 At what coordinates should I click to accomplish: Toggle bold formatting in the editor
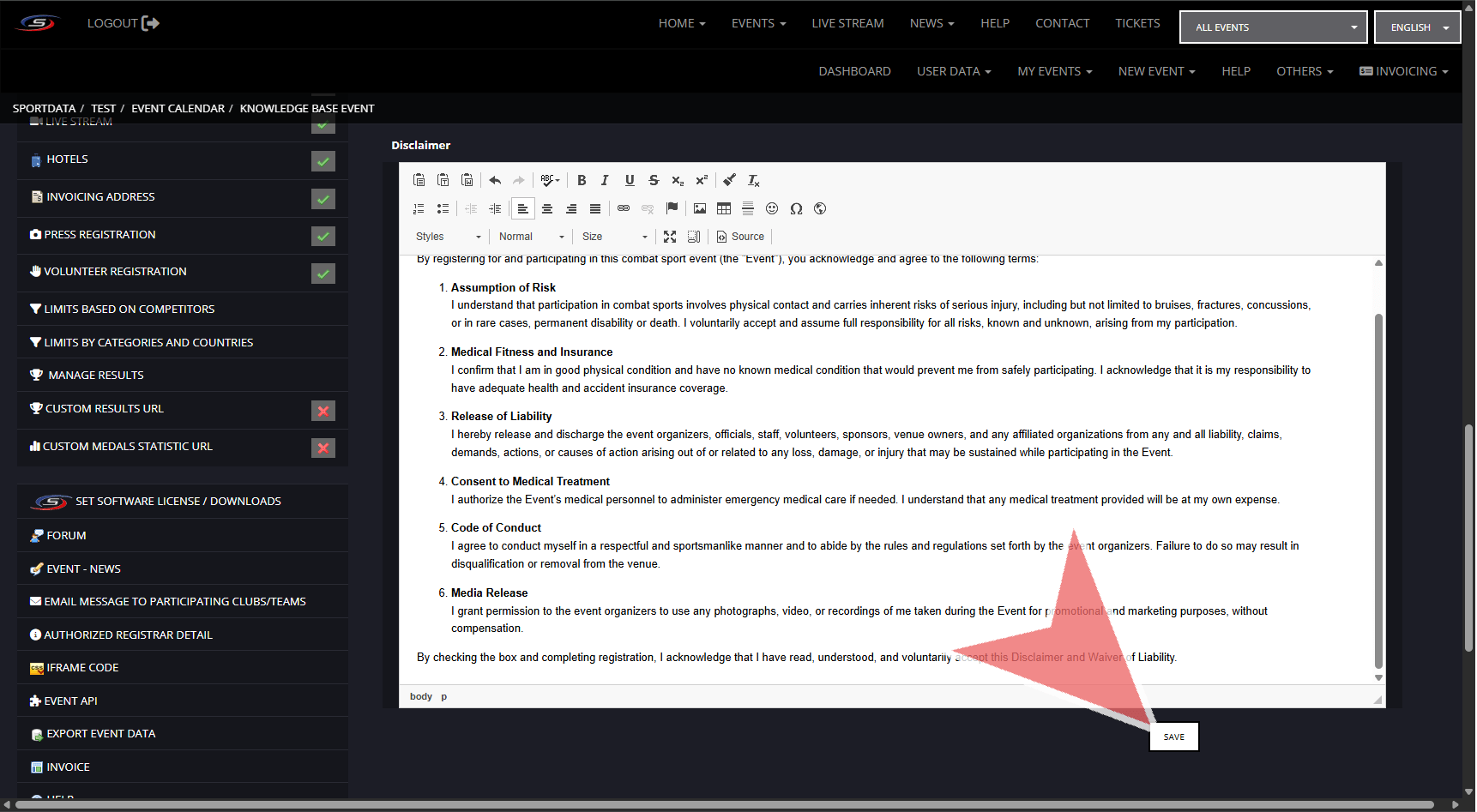point(582,180)
